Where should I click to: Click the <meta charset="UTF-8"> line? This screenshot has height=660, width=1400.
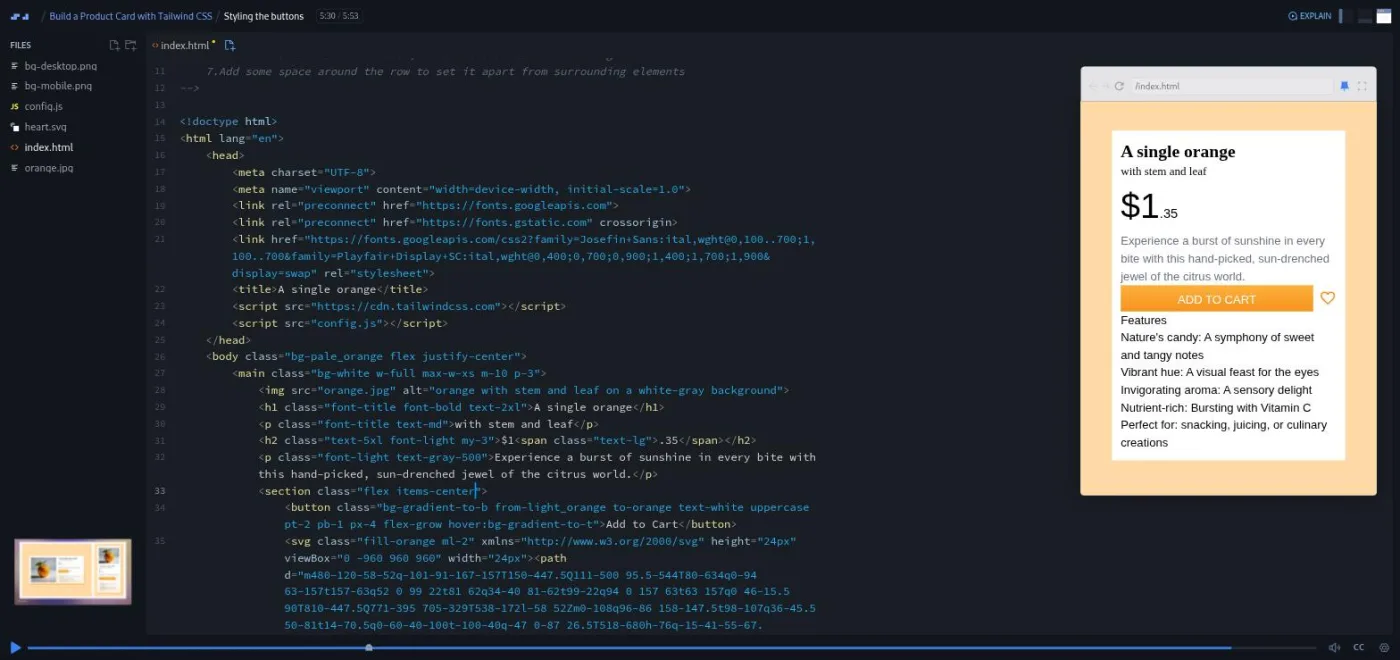tap(303, 172)
